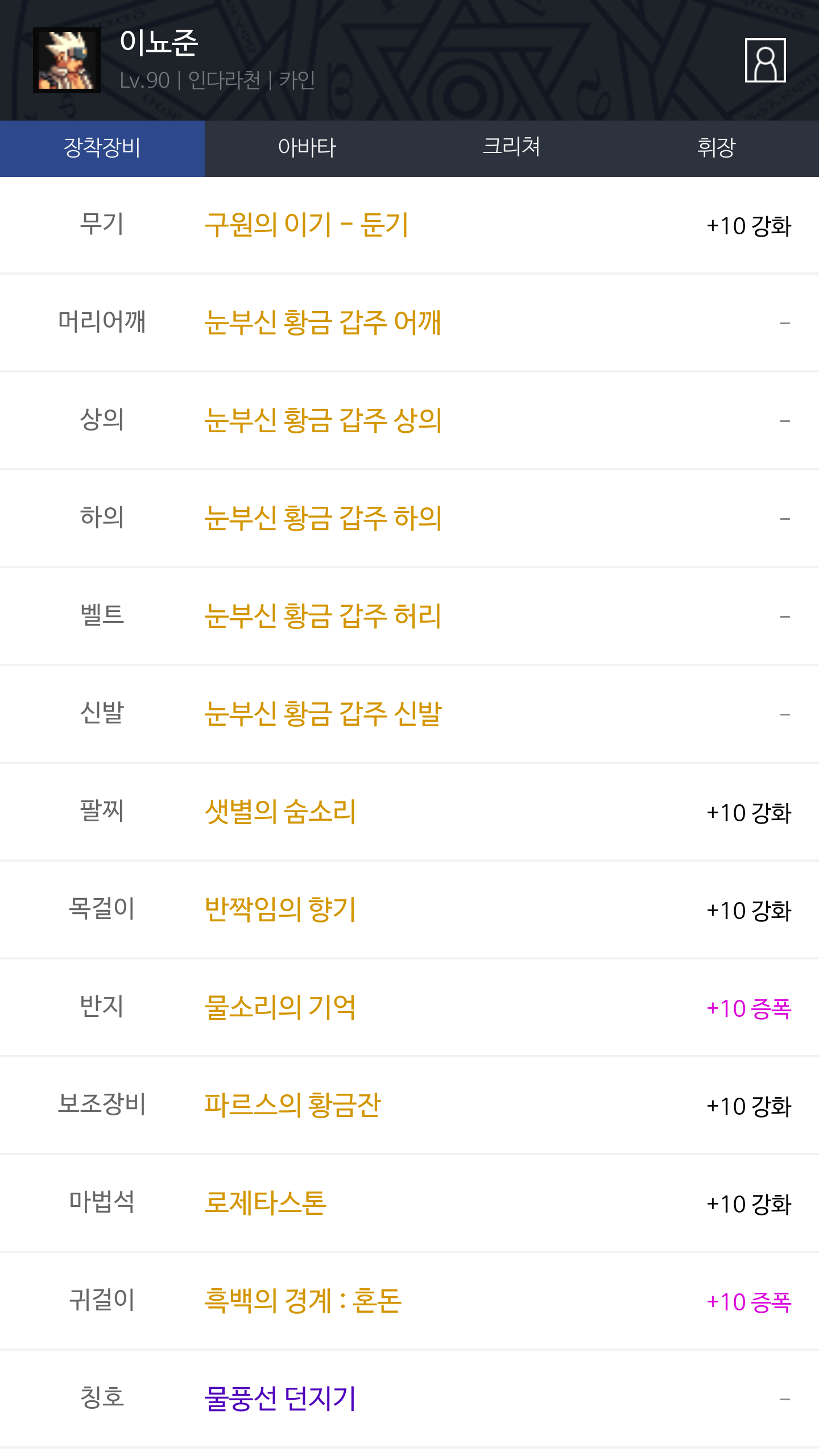View bracelet item 샛별의 숨소리

click(280, 812)
